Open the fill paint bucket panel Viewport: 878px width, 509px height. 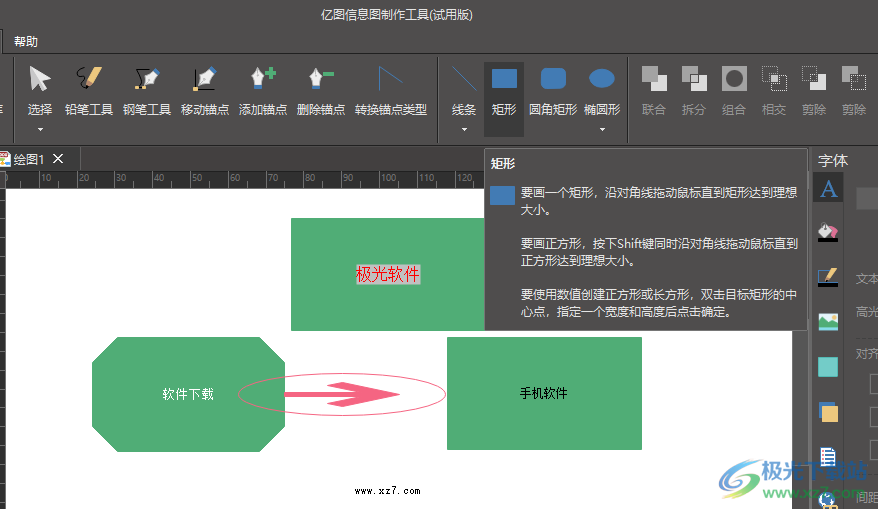(828, 231)
